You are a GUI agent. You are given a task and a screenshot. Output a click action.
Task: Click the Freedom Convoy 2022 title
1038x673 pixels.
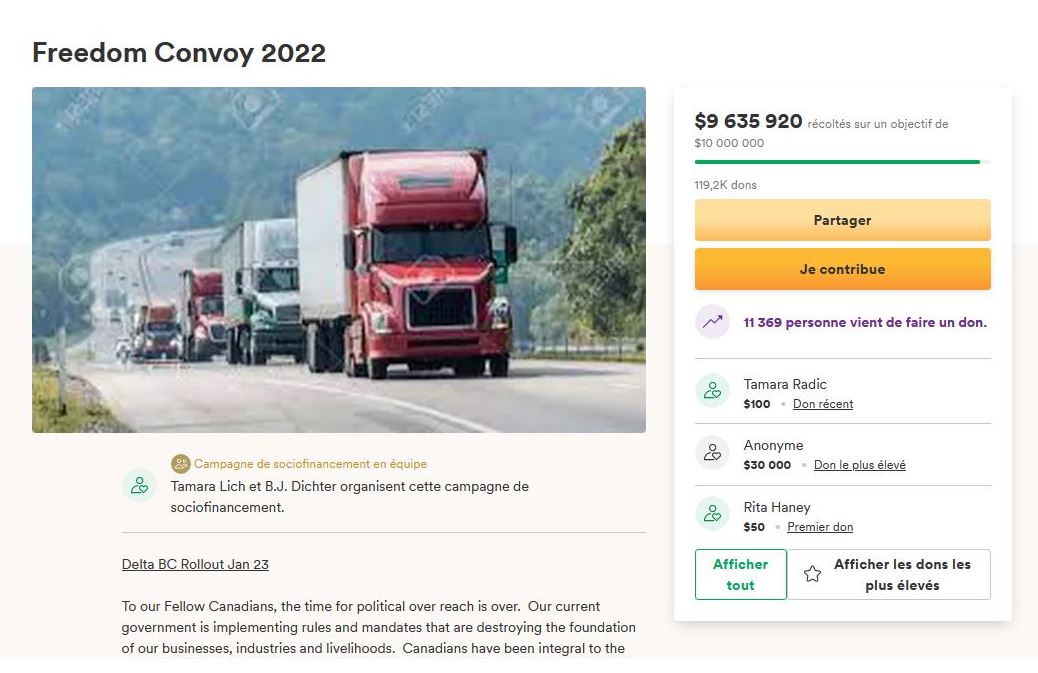(179, 53)
